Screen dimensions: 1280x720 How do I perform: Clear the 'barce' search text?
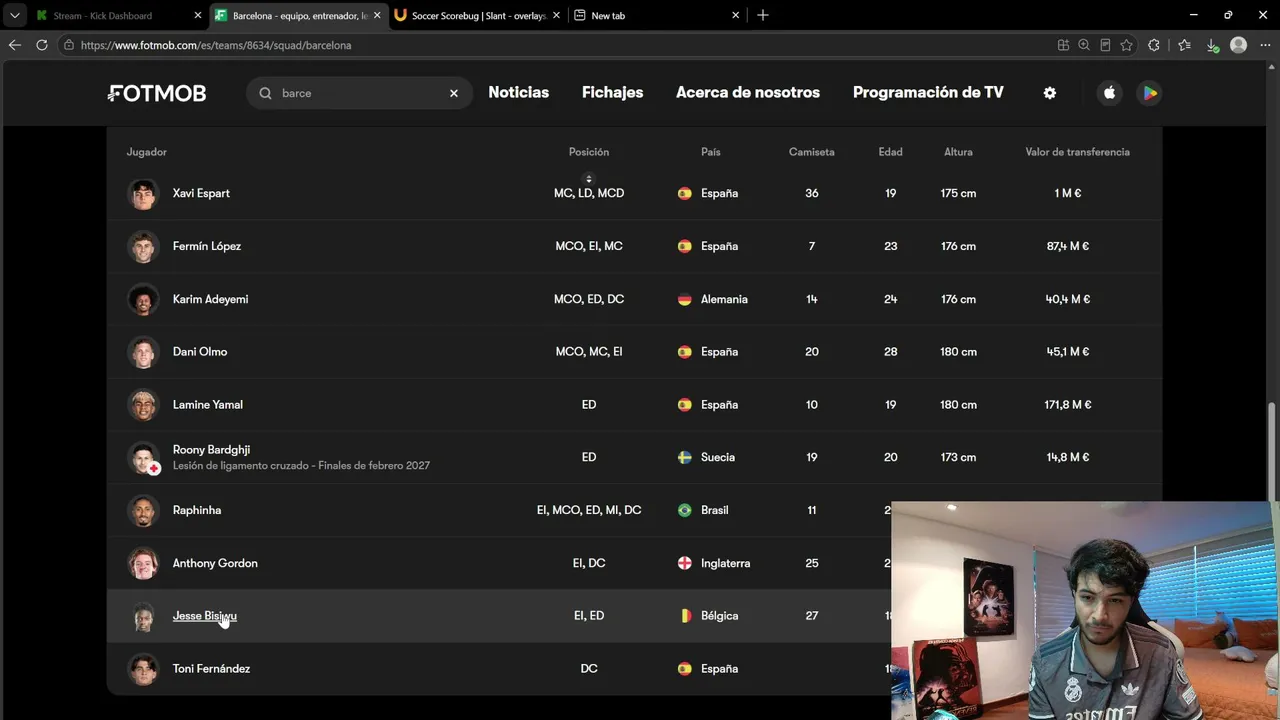pos(453,93)
